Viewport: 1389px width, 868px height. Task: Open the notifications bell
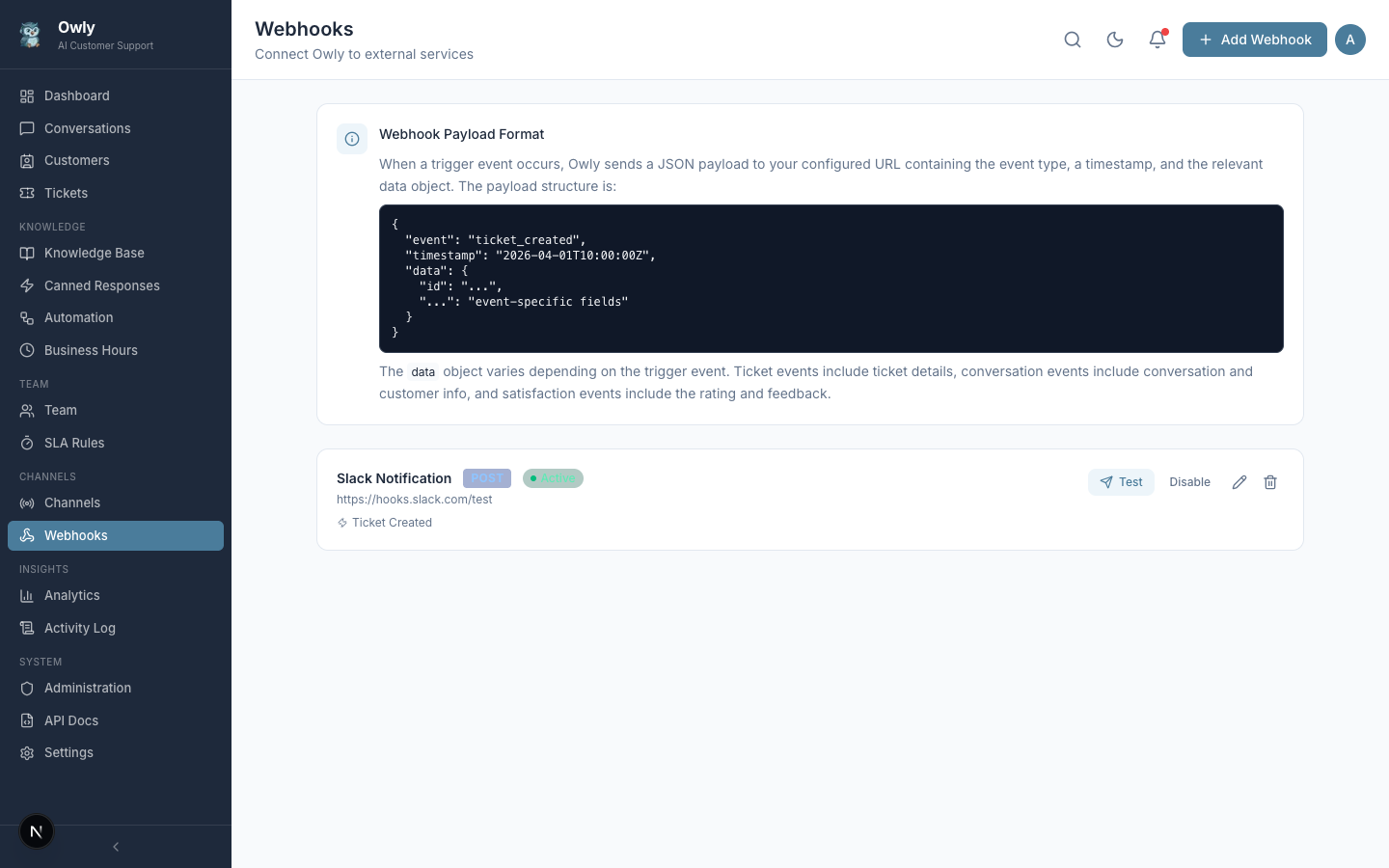(1157, 40)
